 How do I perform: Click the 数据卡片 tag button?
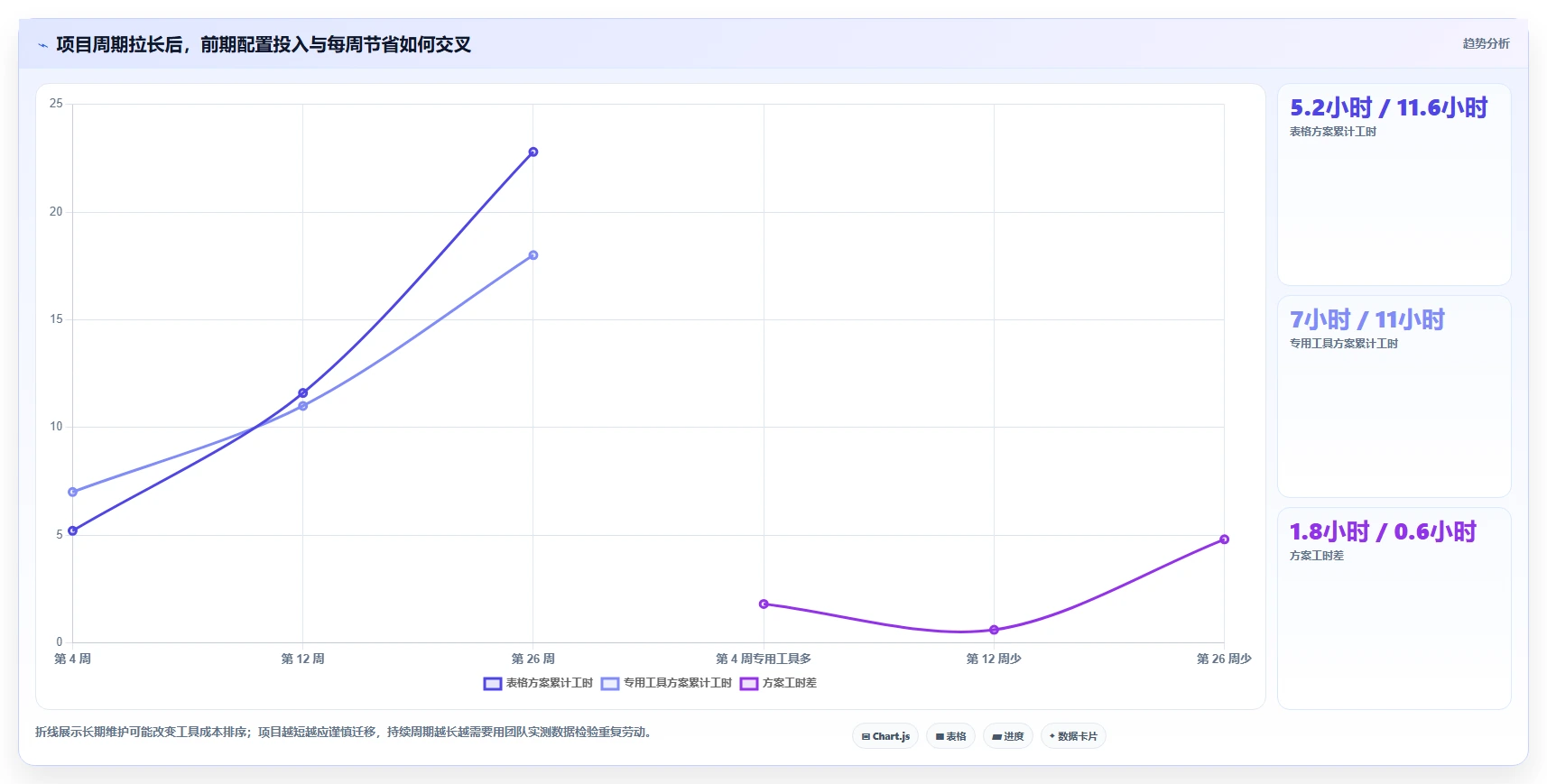pyautogui.click(x=1073, y=736)
